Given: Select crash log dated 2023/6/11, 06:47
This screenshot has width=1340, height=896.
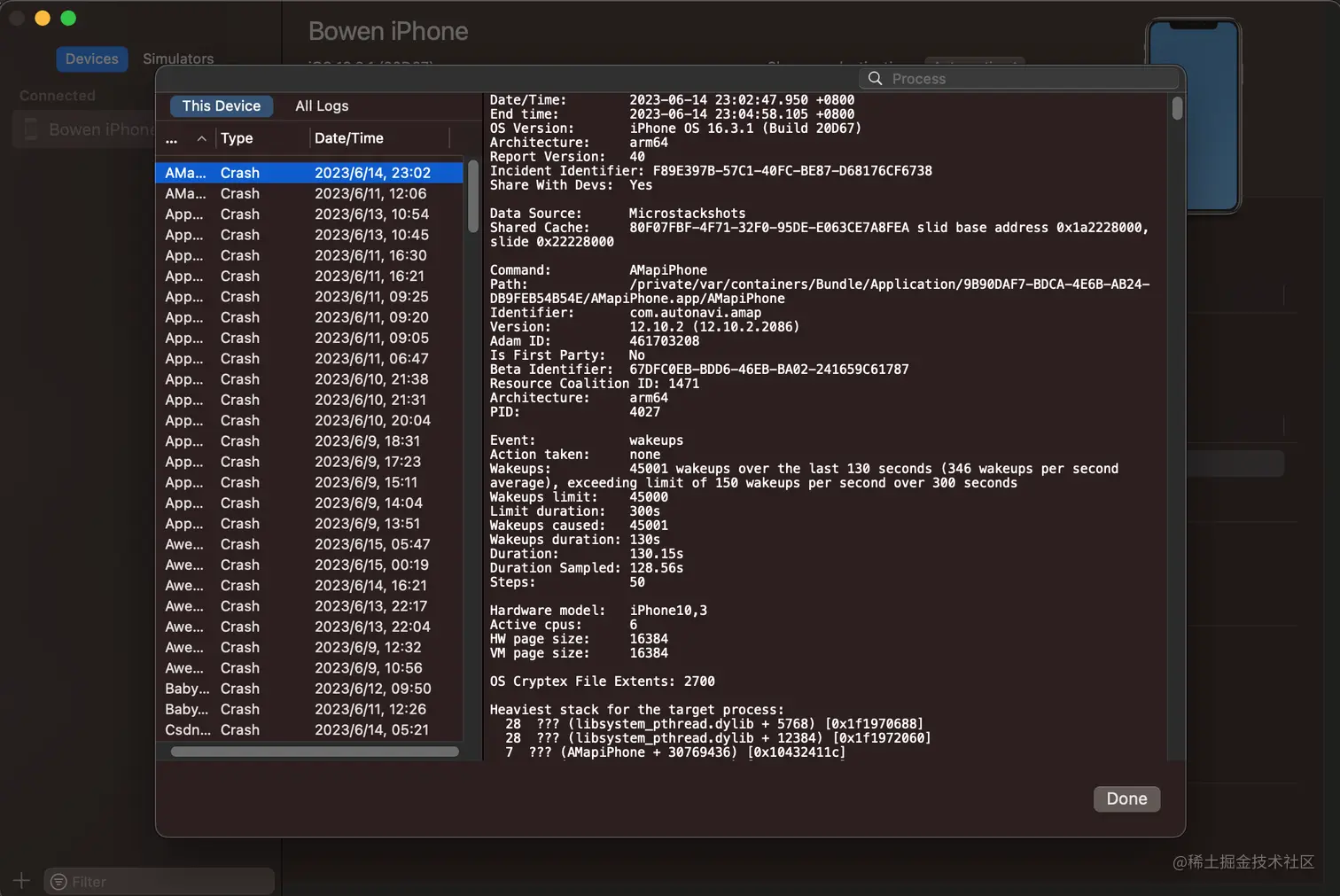Looking at the screenshot, I should coord(309,358).
